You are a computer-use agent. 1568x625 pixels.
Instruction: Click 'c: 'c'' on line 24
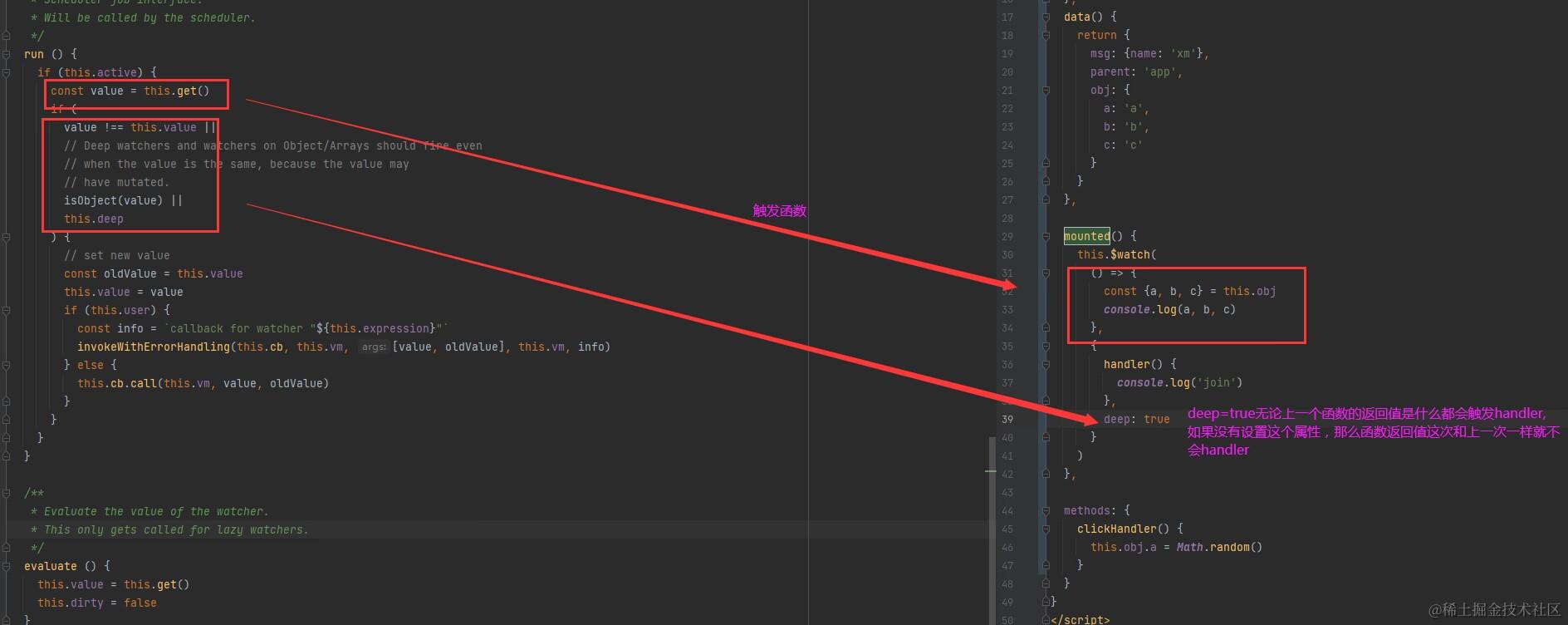pyautogui.click(x=1123, y=145)
